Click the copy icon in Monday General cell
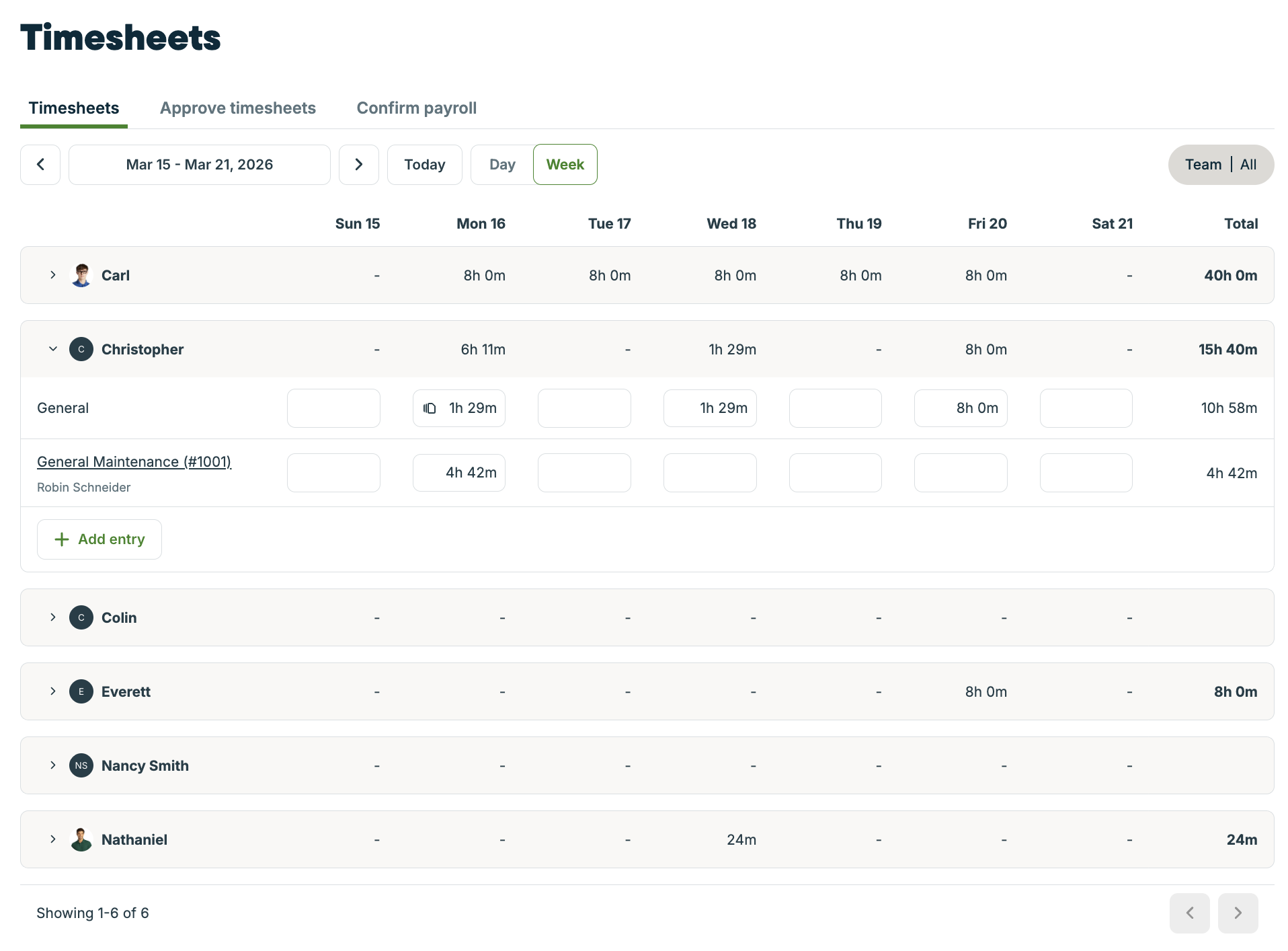The image size is (1288, 951). 430,408
